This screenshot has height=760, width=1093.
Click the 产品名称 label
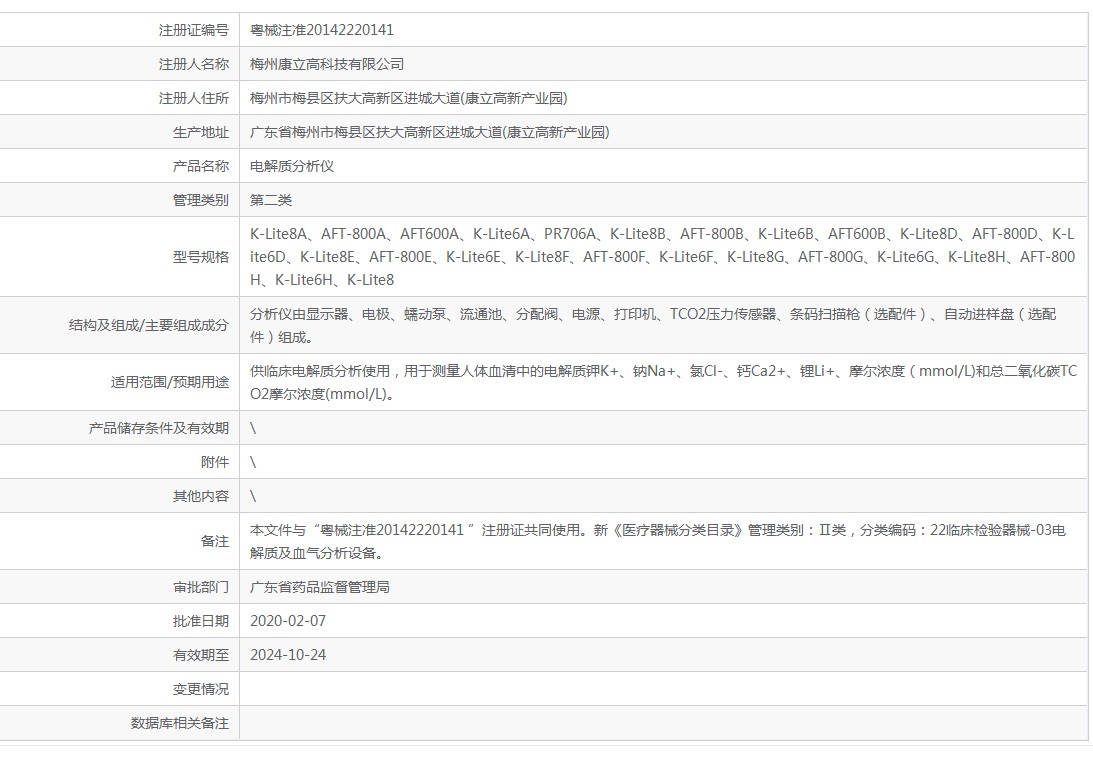tap(201, 166)
